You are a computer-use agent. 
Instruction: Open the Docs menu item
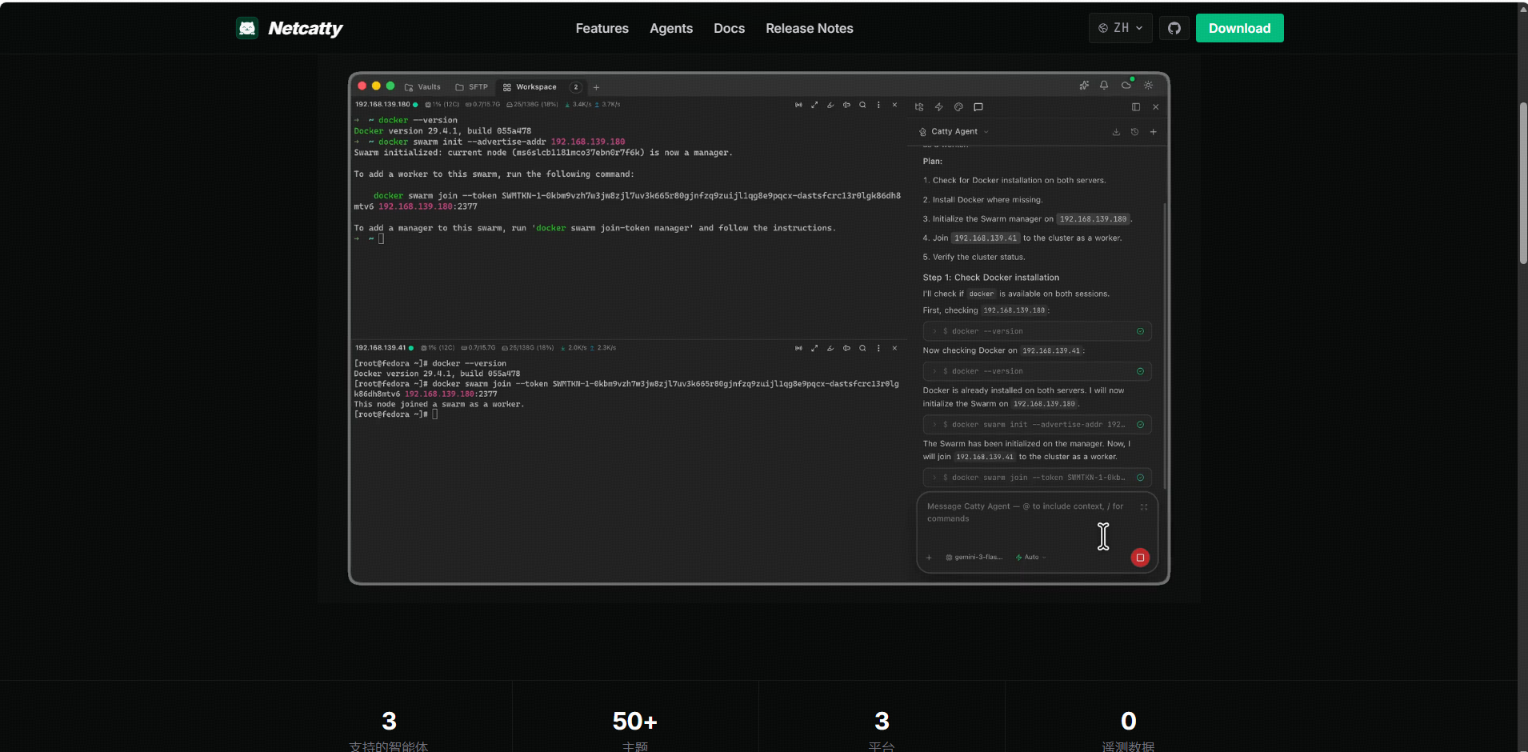(x=729, y=28)
